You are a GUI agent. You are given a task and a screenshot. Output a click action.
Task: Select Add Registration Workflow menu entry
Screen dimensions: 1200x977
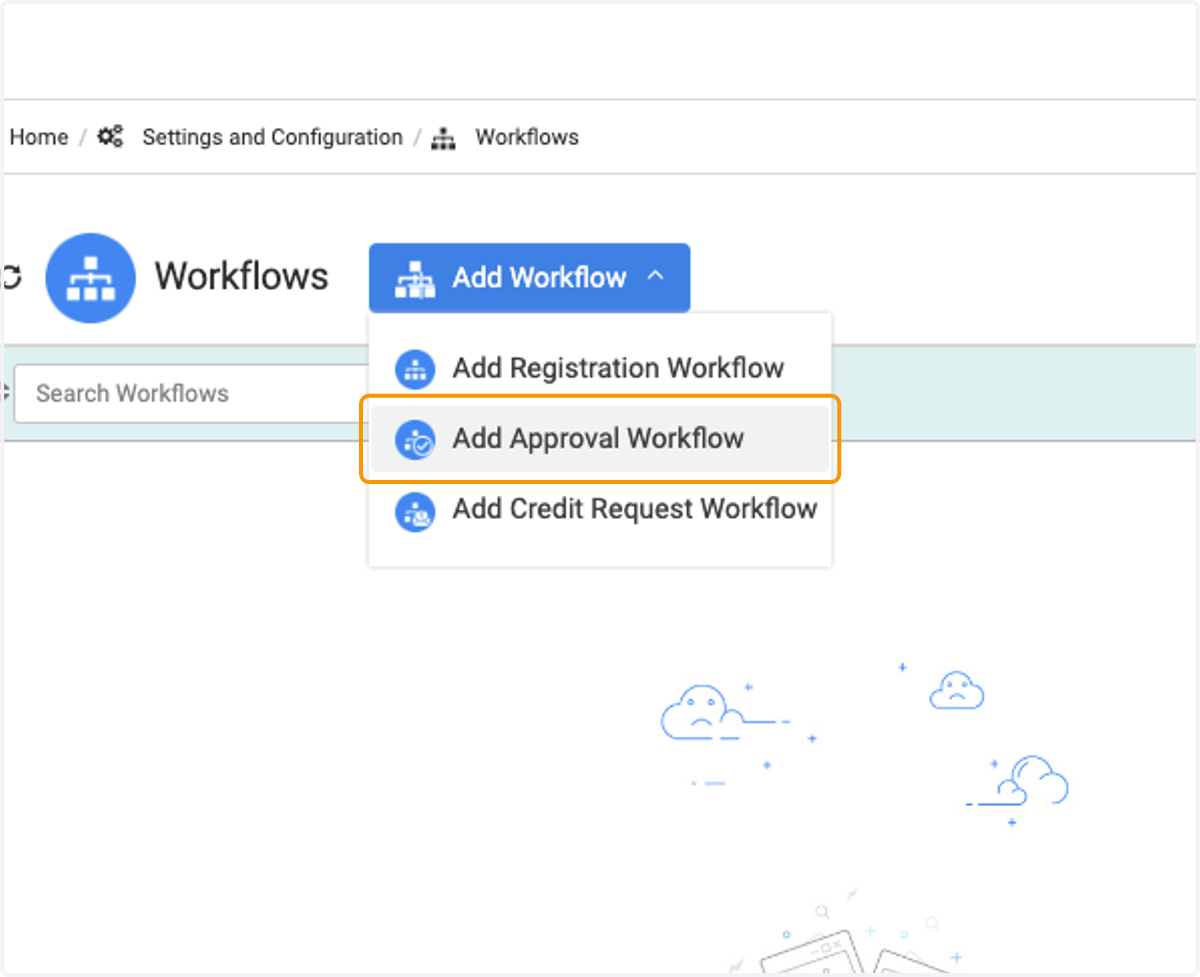click(x=600, y=368)
